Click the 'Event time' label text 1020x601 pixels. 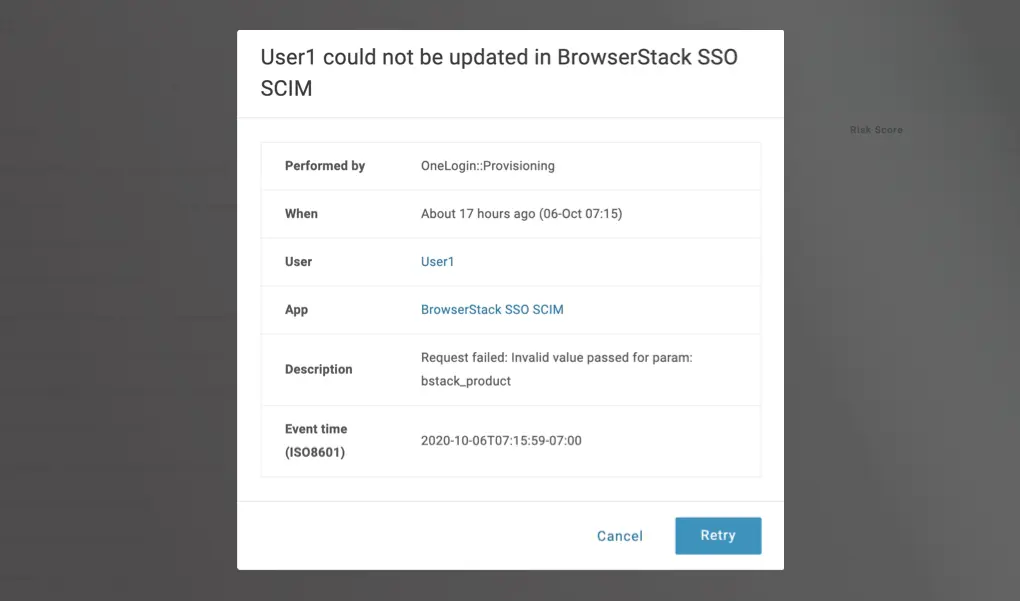[316, 429]
